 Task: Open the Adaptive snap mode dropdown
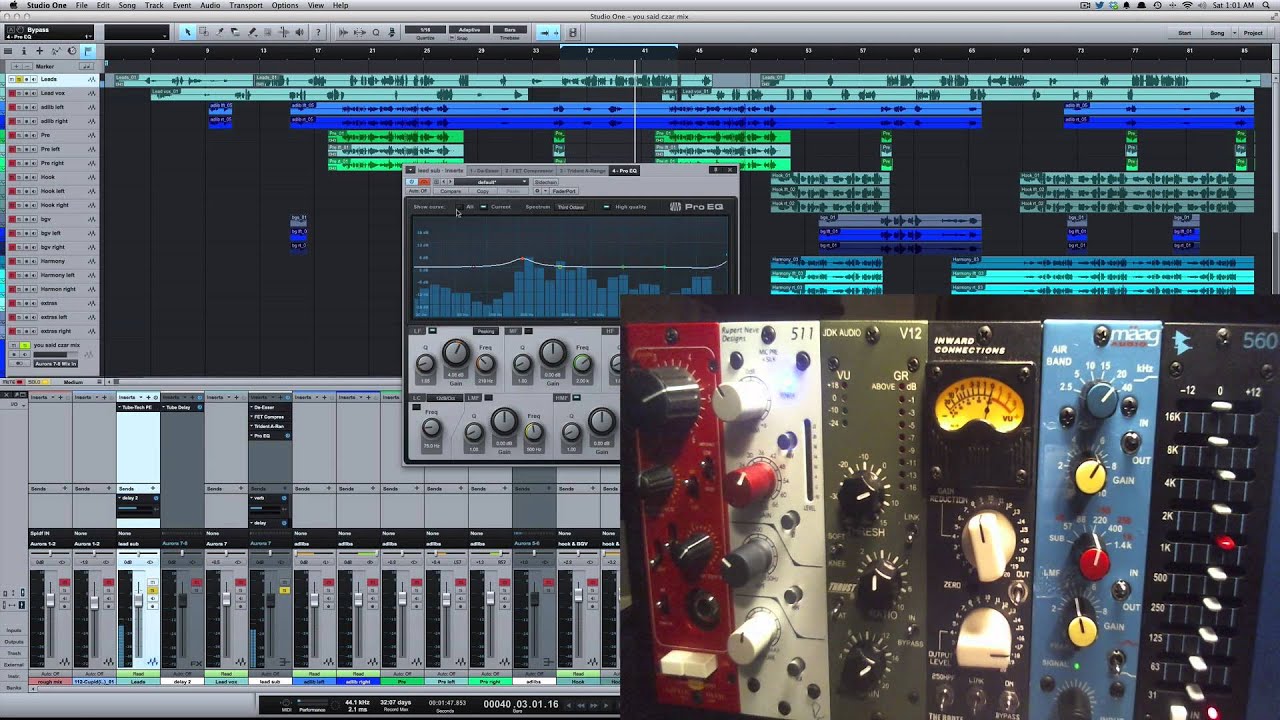click(469, 30)
